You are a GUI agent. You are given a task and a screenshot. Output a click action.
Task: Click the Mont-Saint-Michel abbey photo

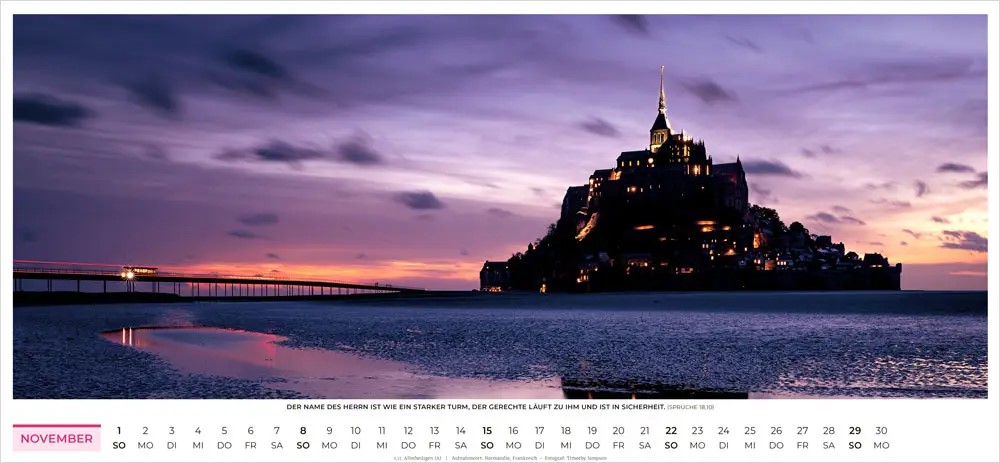tap(500, 207)
